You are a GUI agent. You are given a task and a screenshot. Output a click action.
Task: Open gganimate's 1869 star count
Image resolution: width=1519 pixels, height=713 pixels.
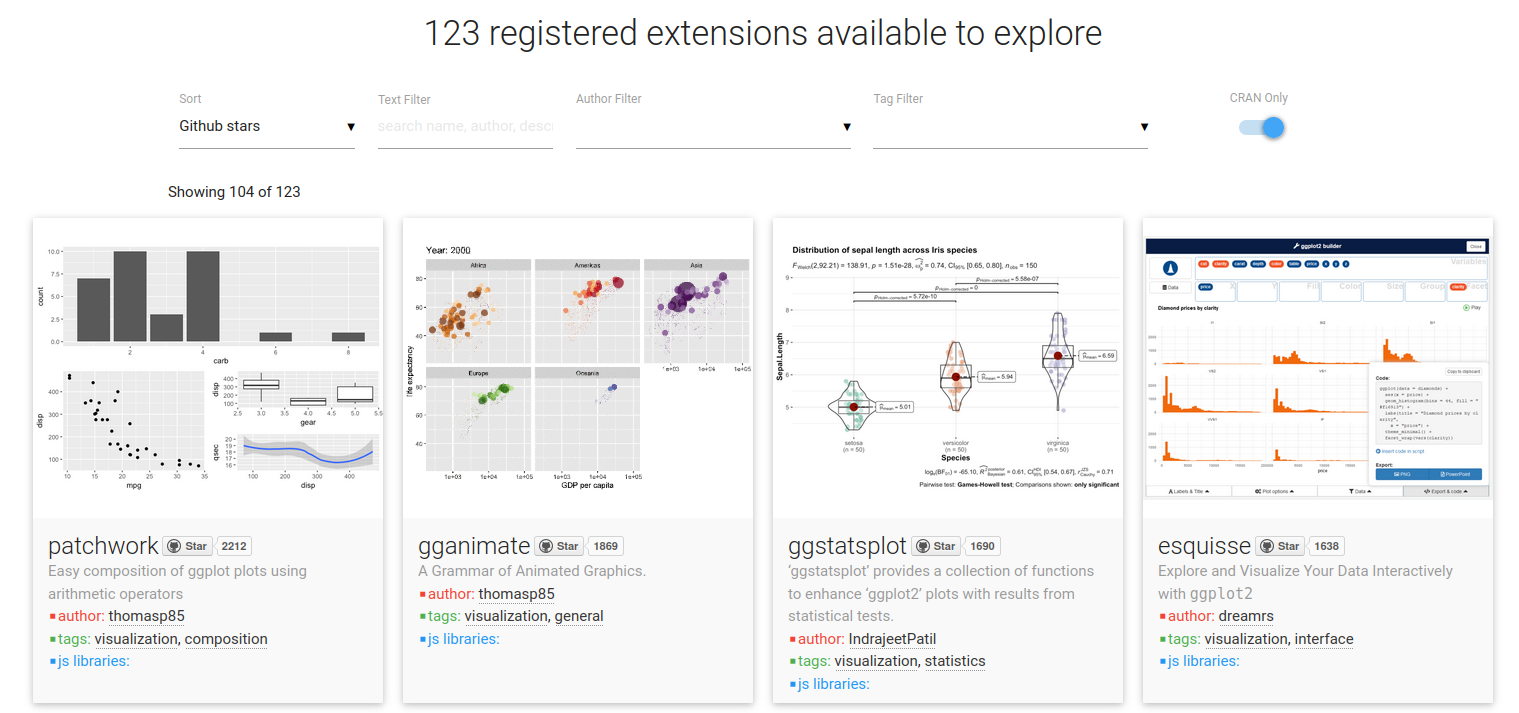(x=606, y=546)
